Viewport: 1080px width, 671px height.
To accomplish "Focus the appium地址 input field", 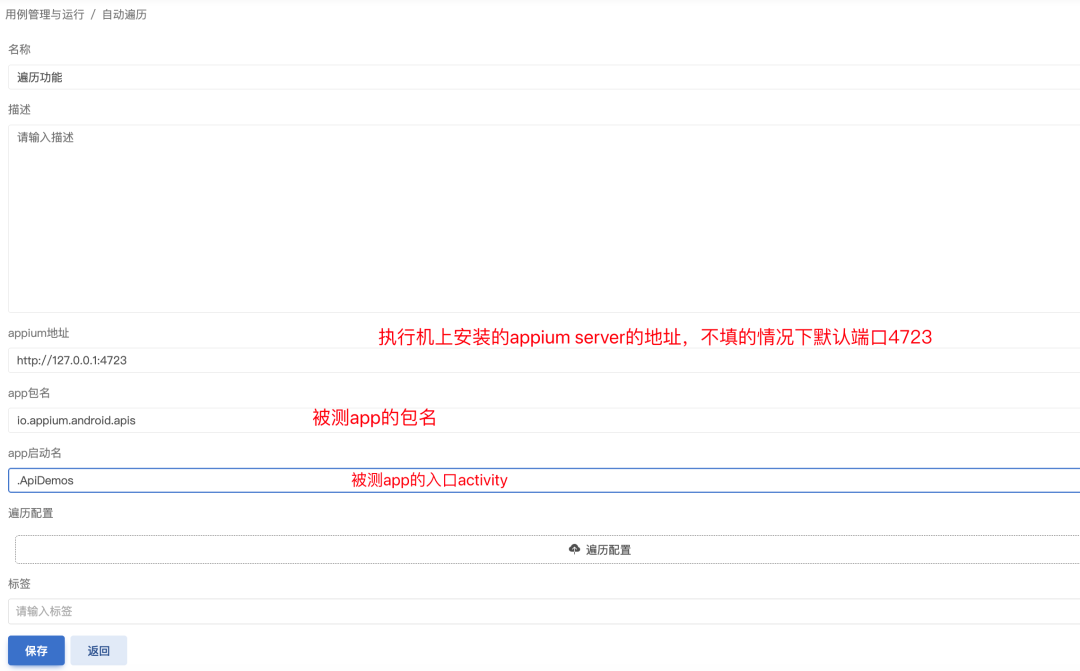I will [x=544, y=360].
